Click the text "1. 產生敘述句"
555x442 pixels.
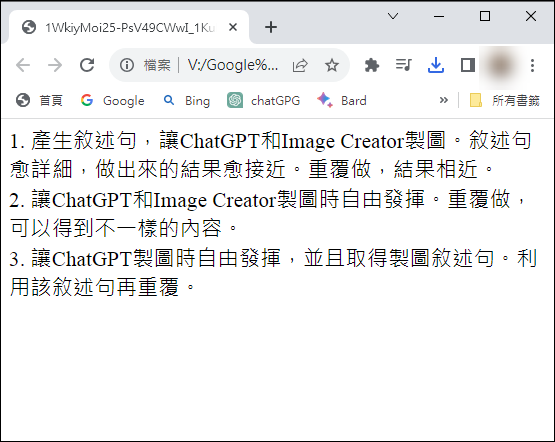73,140
